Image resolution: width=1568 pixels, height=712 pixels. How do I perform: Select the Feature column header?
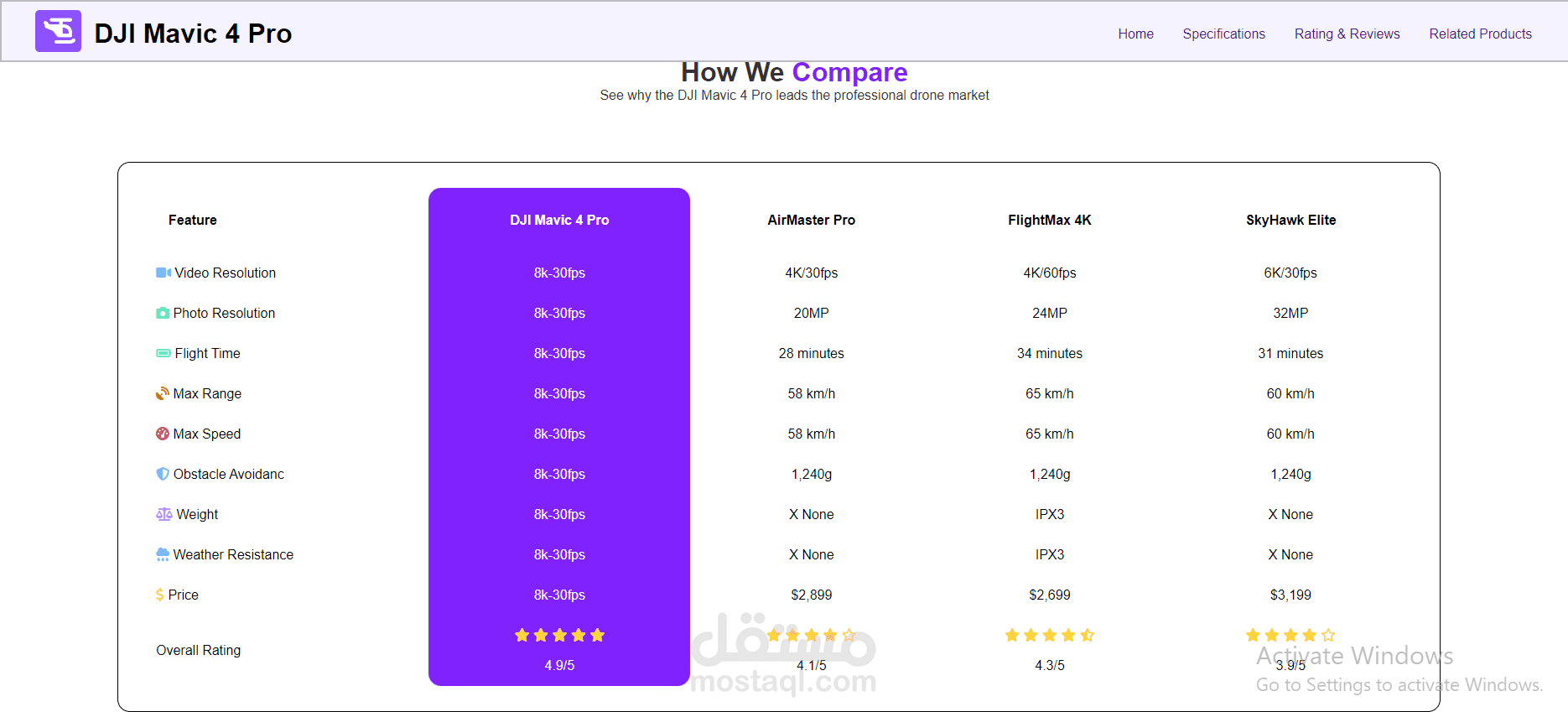192,220
